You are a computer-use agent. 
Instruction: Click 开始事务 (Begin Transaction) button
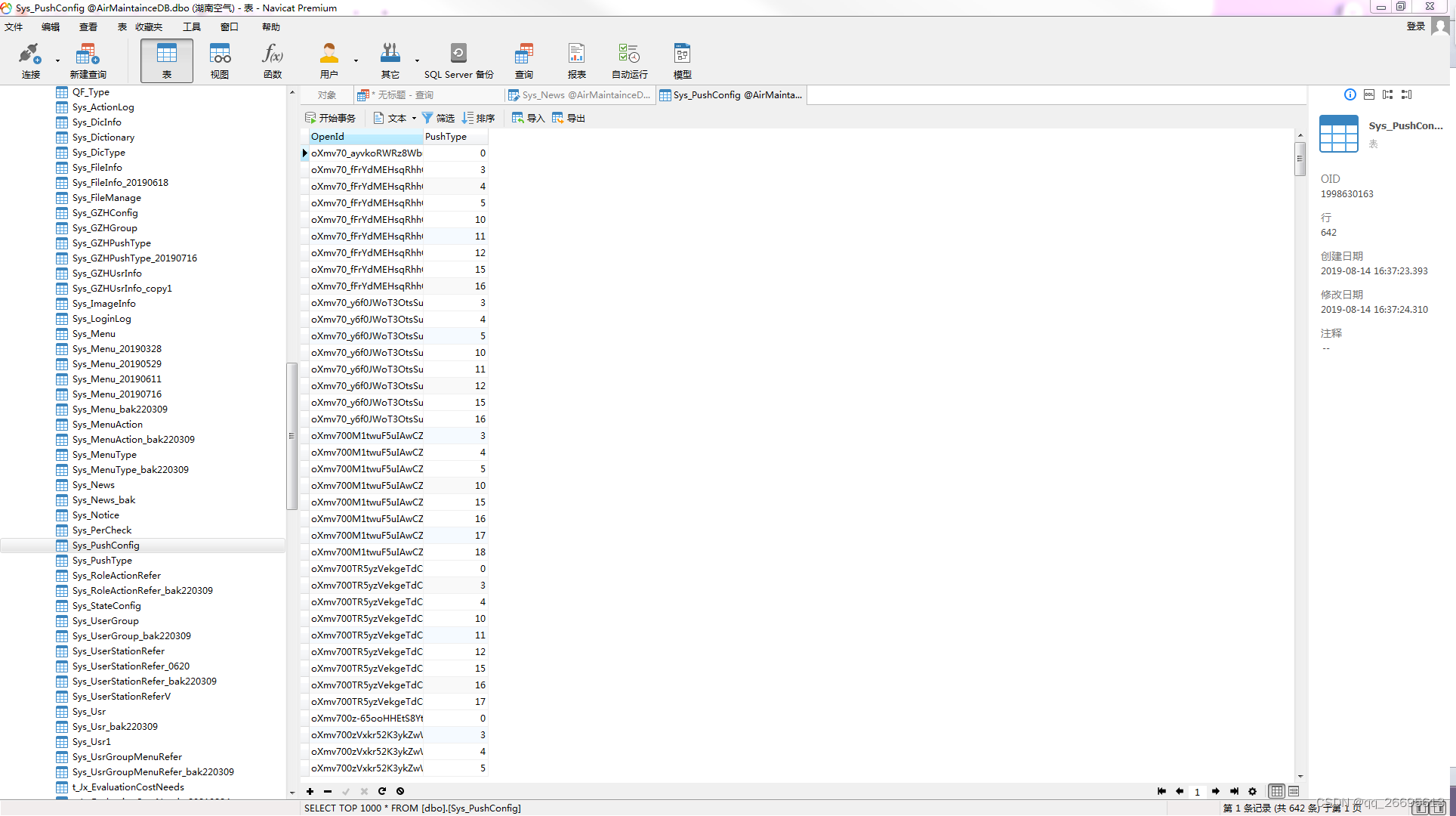point(330,118)
